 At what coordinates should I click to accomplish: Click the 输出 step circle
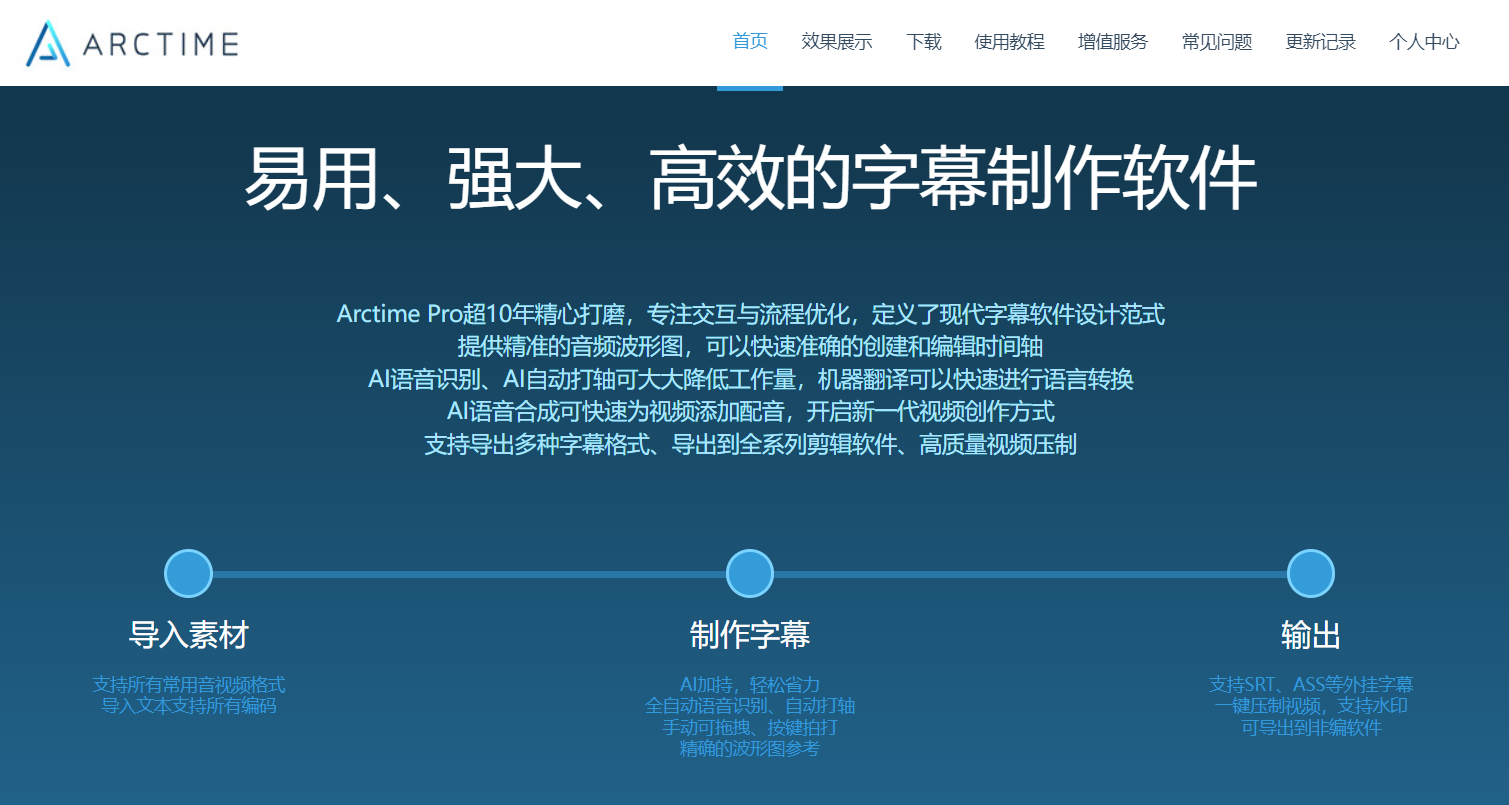1311,574
